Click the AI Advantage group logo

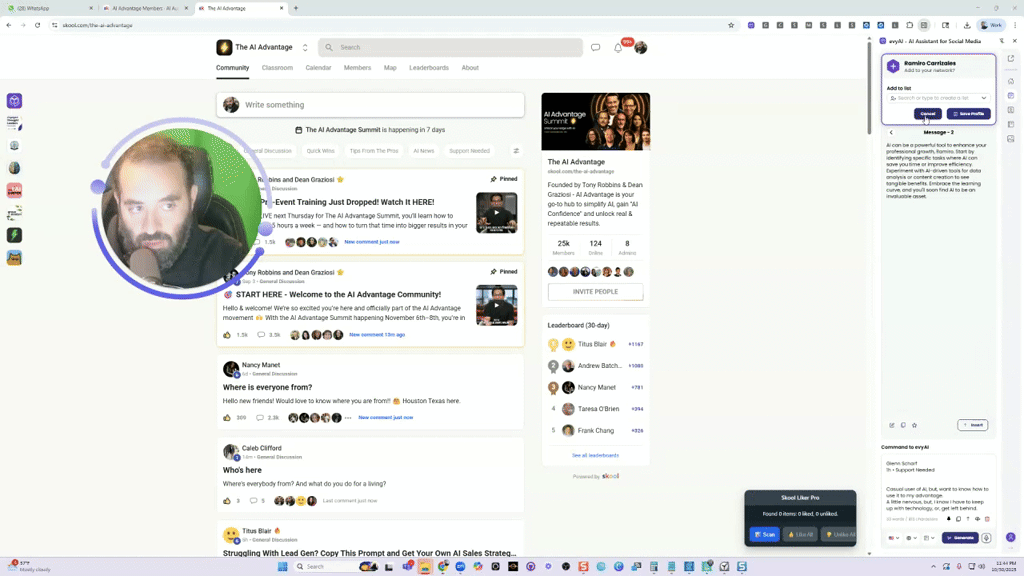click(x=224, y=47)
